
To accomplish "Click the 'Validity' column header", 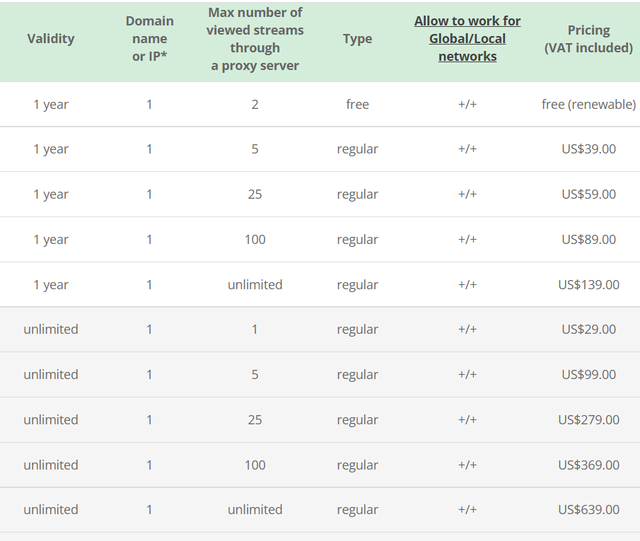I will (51, 39).
